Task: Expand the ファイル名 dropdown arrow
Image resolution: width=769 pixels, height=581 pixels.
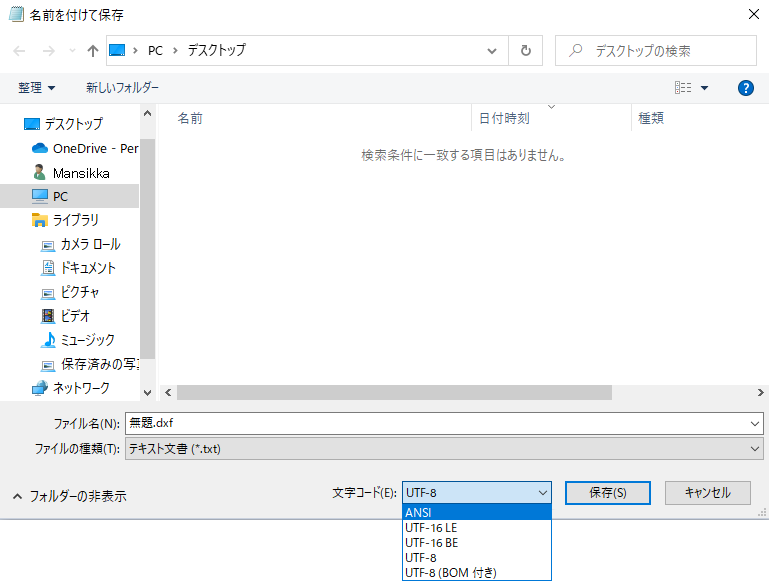Action: coord(755,424)
